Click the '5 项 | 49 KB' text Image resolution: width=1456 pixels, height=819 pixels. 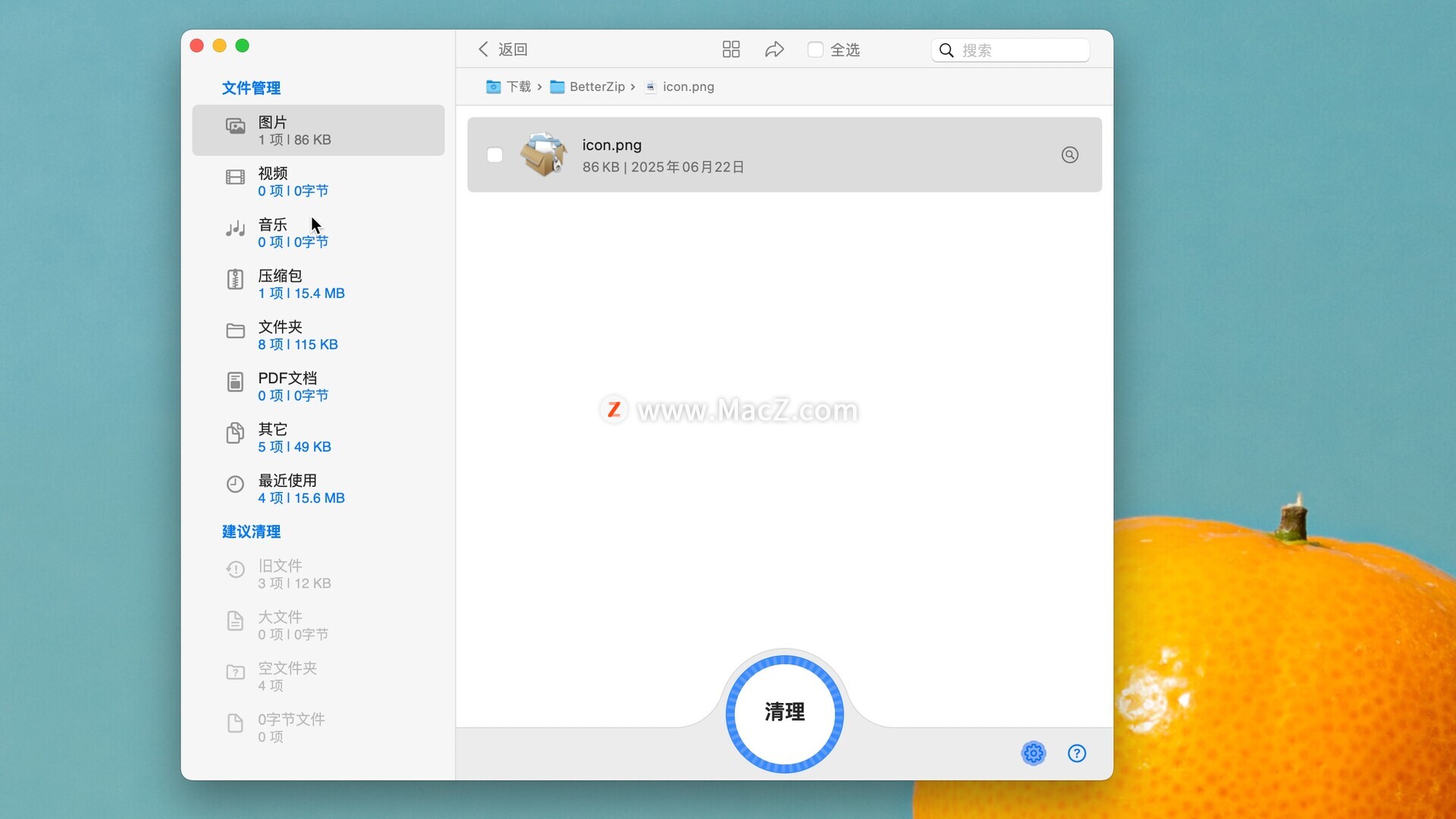click(x=294, y=447)
